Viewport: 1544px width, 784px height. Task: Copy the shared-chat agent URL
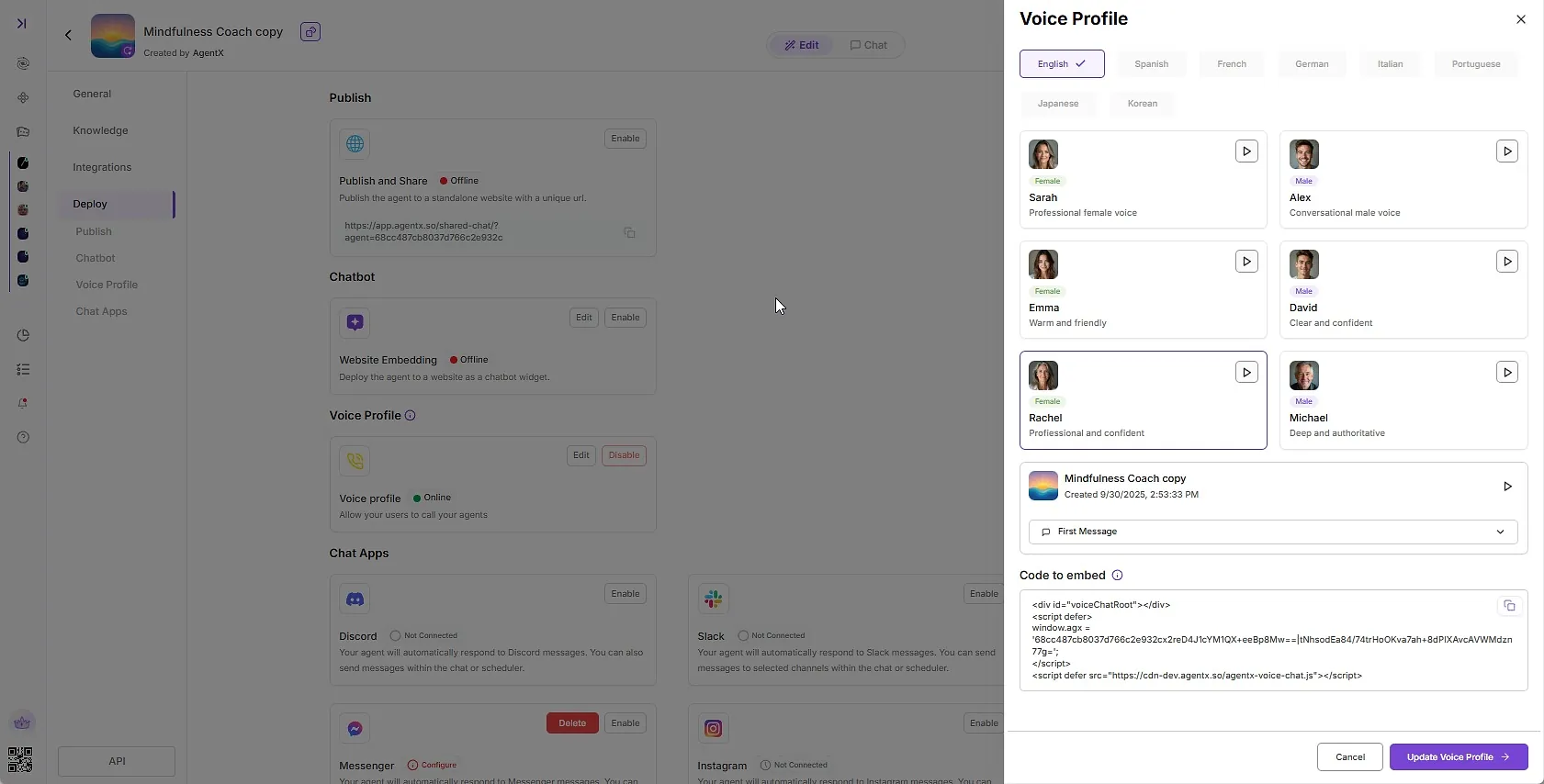629,233
